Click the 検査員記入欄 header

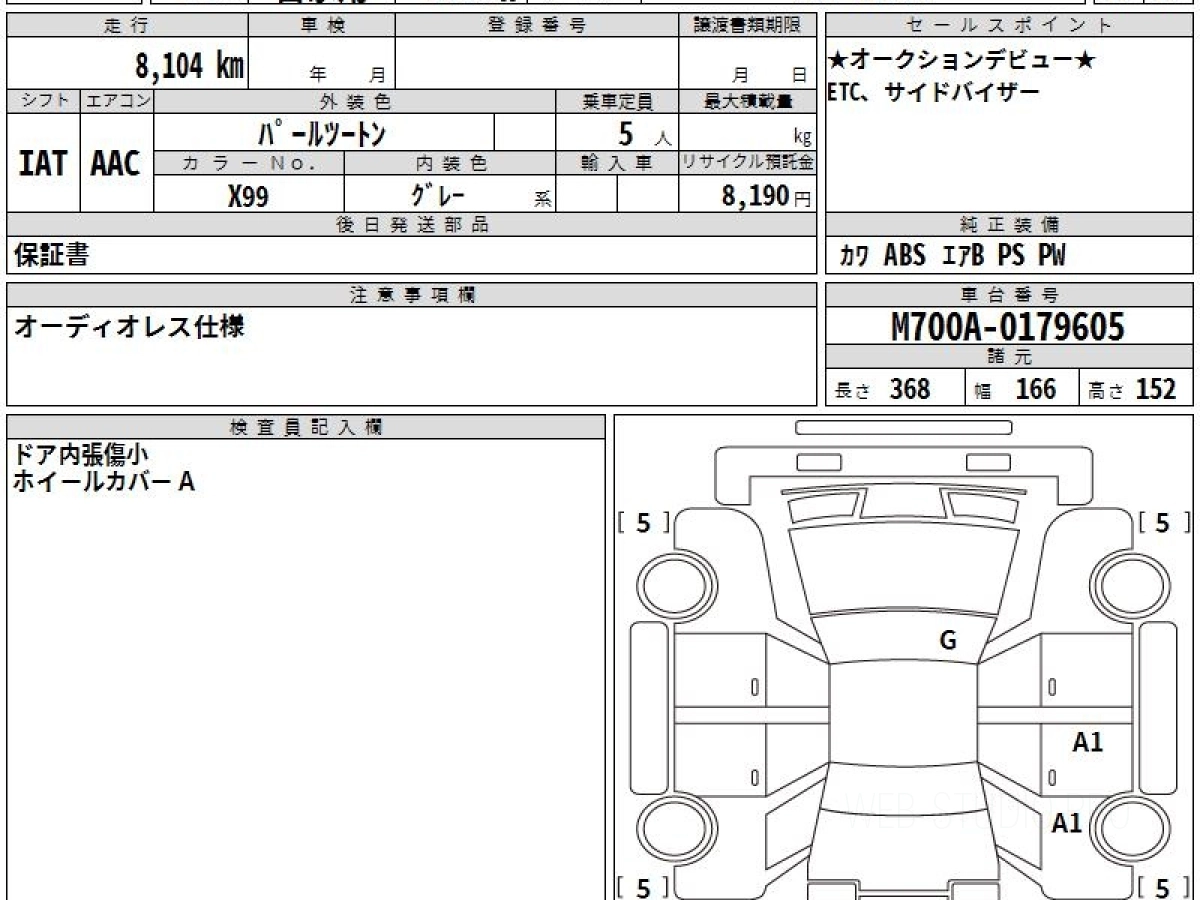point(306,427)
